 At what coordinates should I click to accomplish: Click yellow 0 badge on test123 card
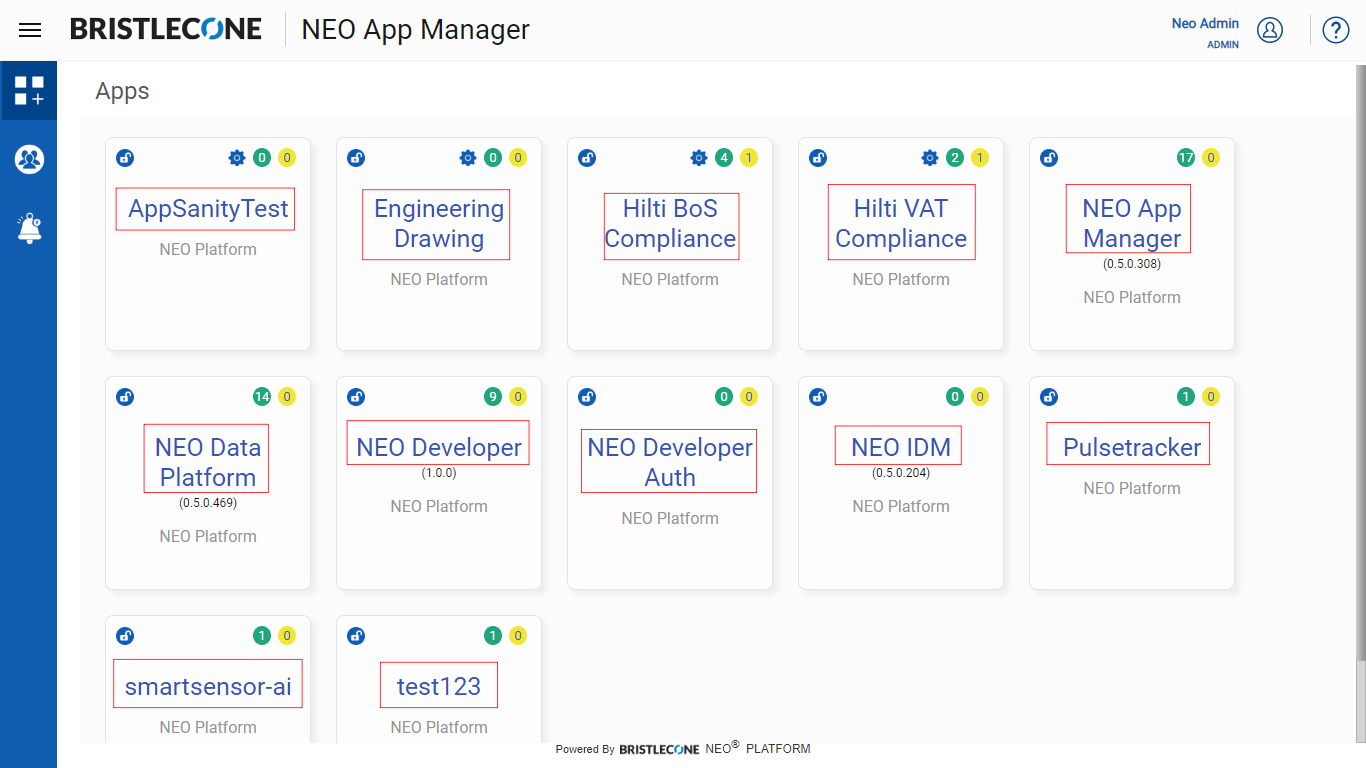[518, 636]
